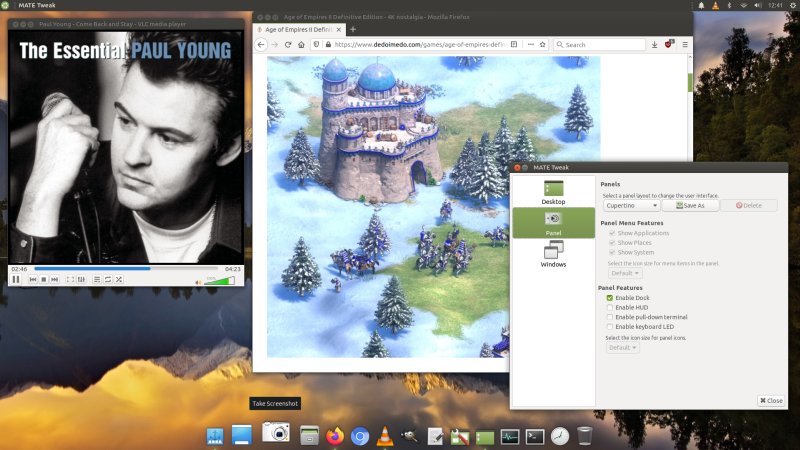
Task: Go back in Firefox
Action: click(x=261, y=44)
